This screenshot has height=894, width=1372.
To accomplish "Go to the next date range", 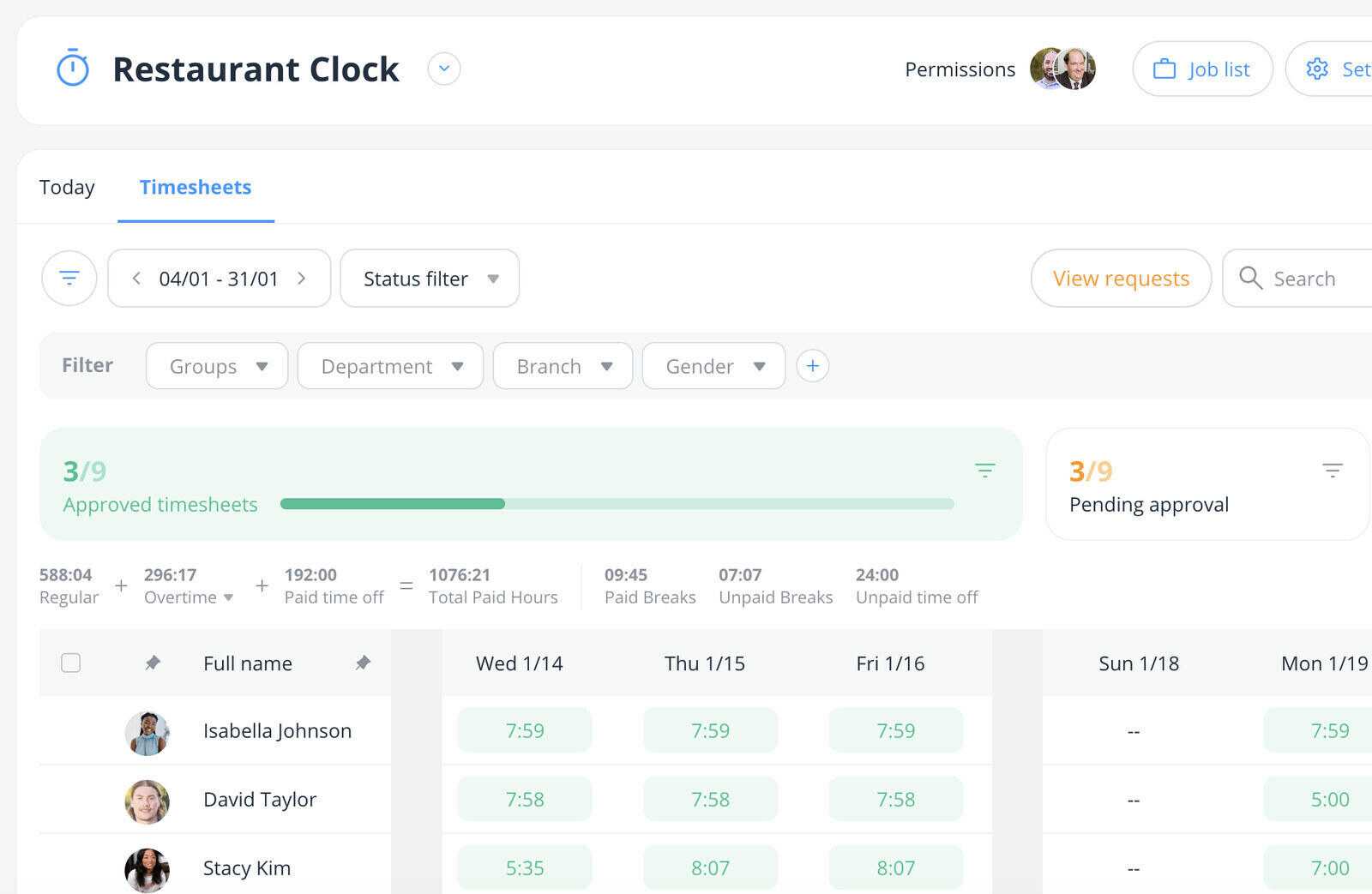I will tap(302, 278).
